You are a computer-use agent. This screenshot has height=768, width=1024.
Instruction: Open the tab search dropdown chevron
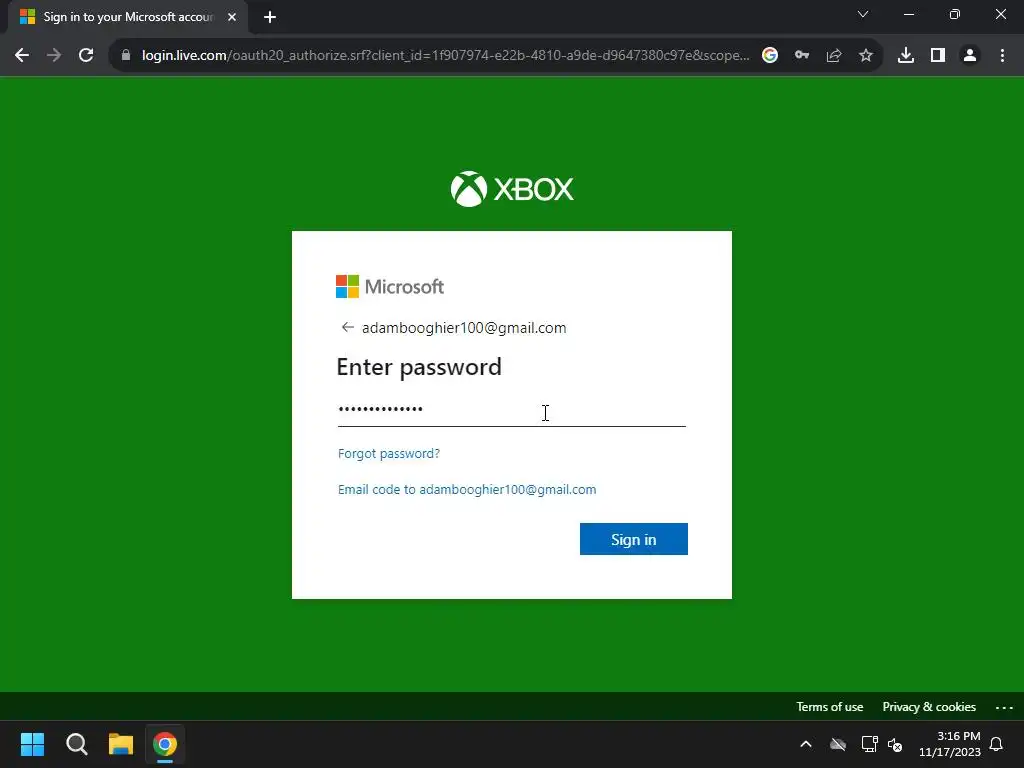[863, 14]
